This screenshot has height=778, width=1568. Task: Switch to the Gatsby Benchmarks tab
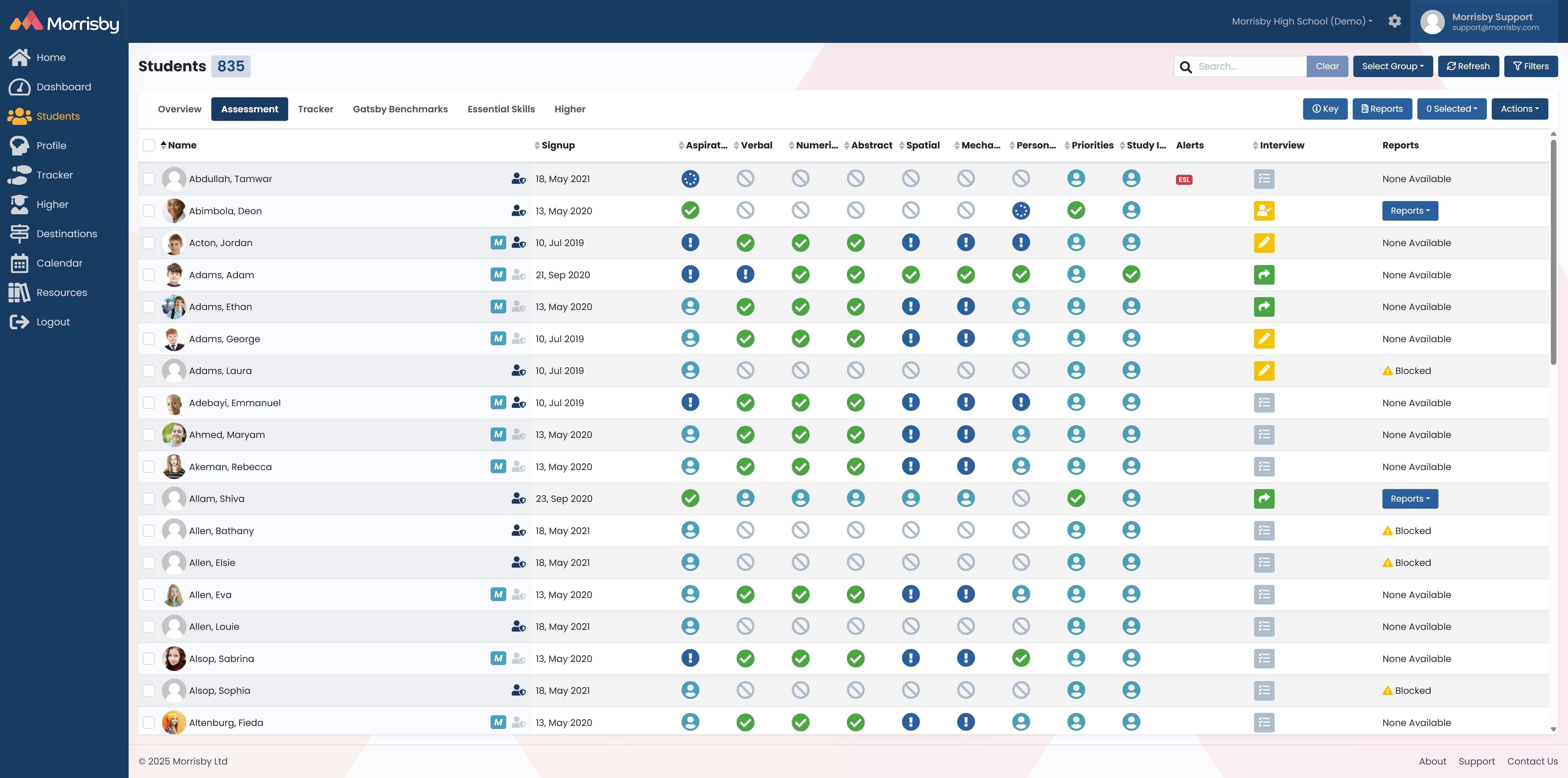pos(400,109)
